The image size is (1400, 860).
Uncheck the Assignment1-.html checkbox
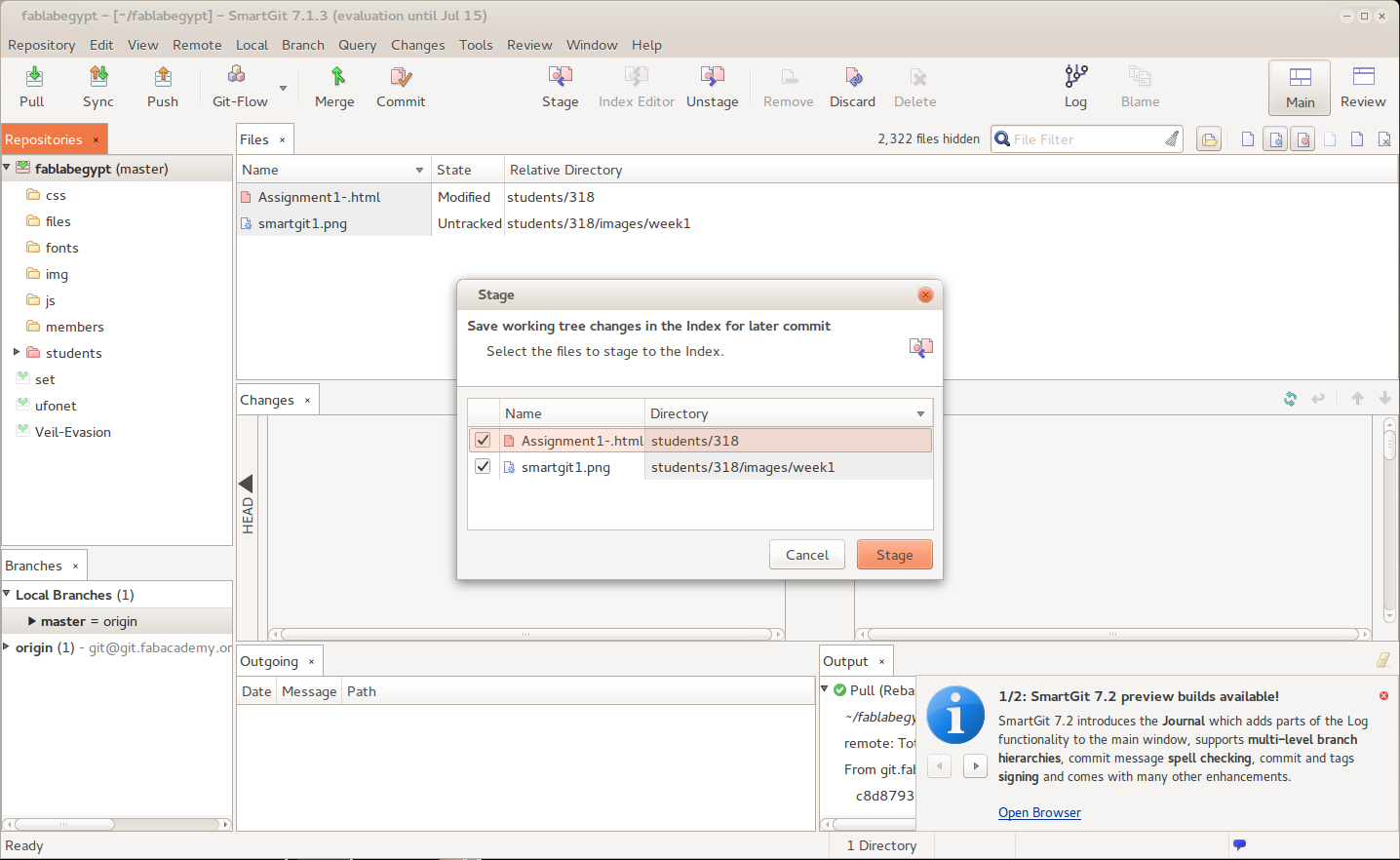[x=483, y=440]
